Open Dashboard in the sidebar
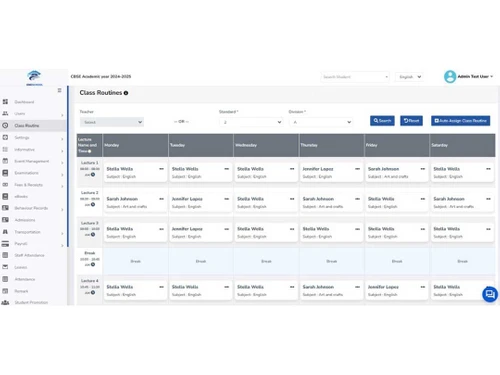 (24, 102)
